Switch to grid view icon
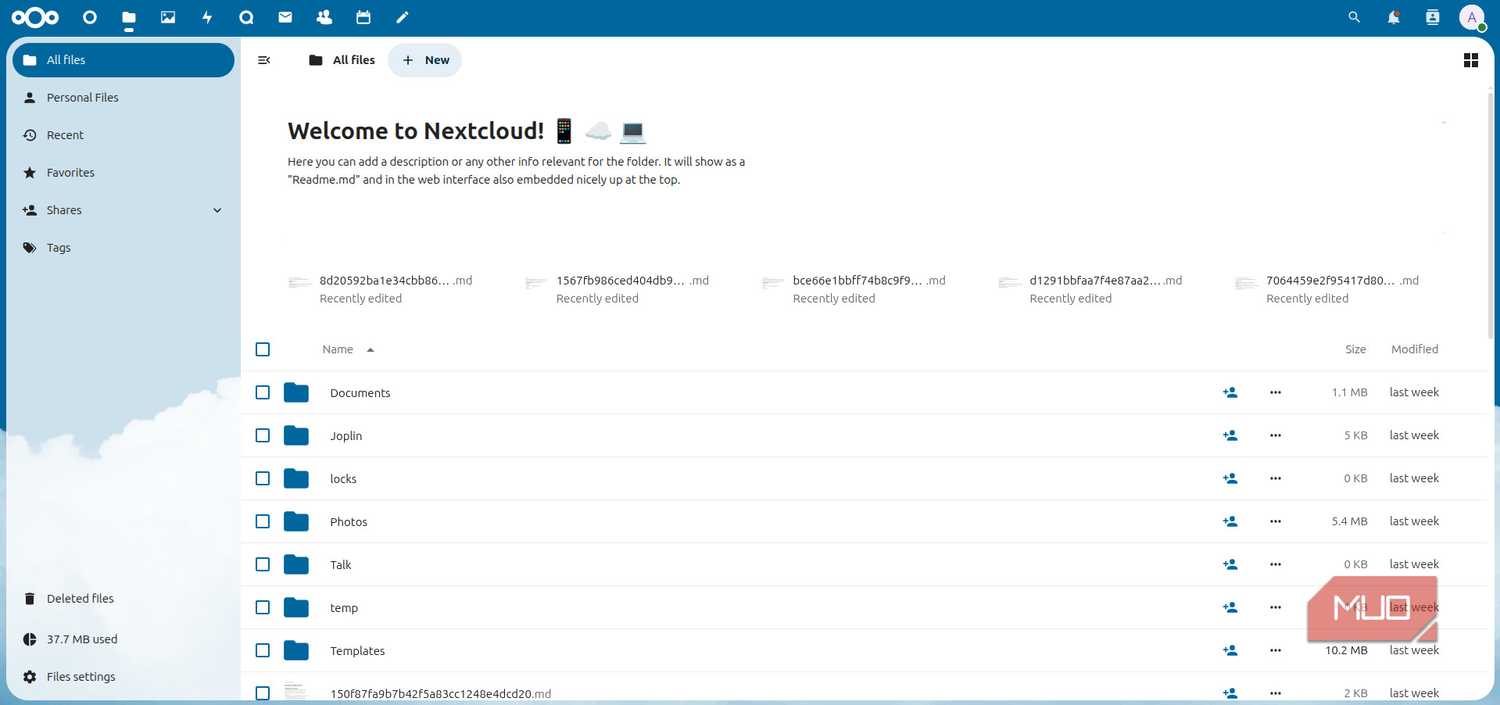 [1471, 60]
